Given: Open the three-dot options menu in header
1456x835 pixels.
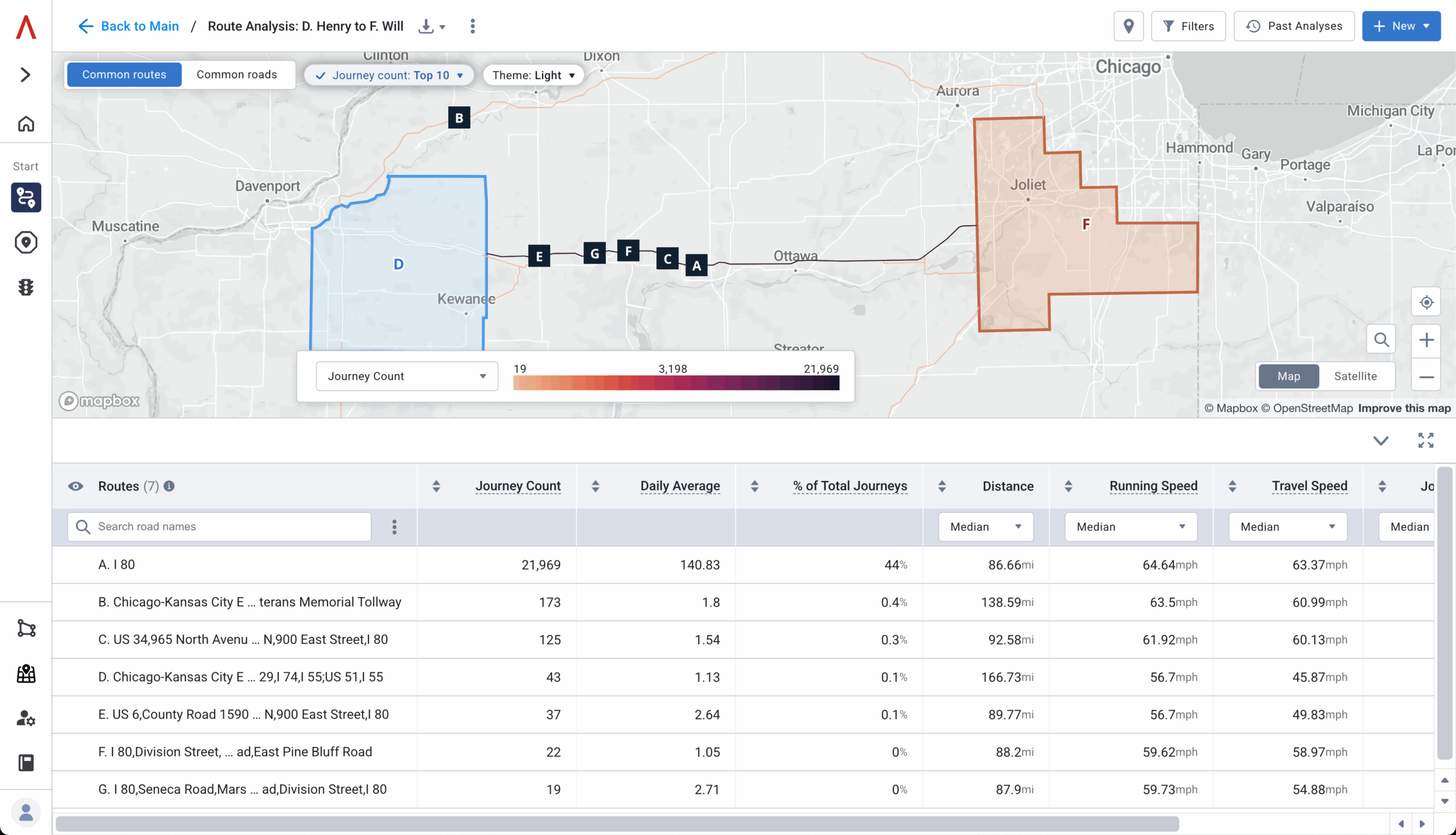Looking at the screenshot, I should click(x=472, y=26).
